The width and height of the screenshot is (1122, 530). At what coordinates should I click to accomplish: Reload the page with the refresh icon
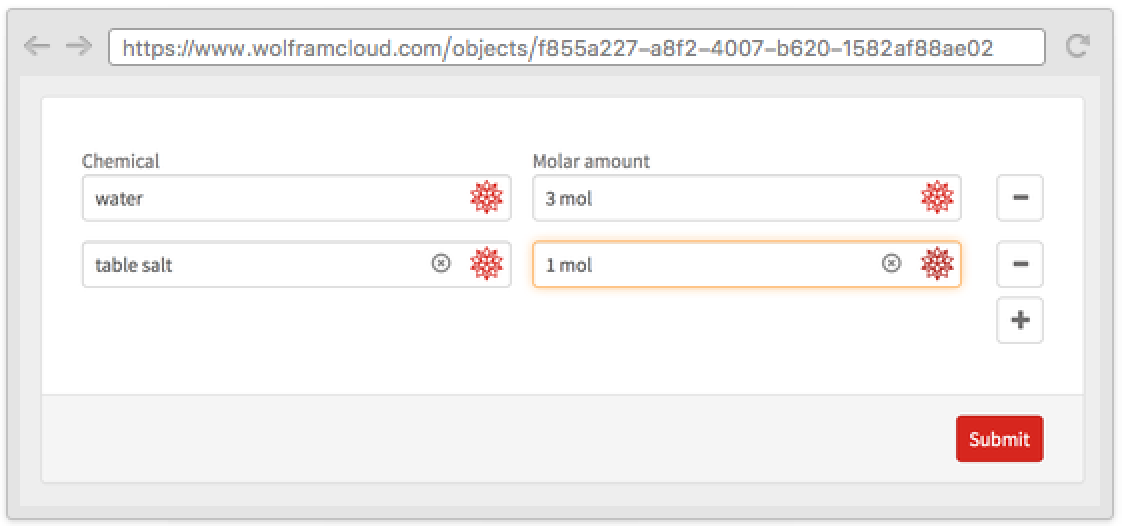click(x=1077, y=46)
